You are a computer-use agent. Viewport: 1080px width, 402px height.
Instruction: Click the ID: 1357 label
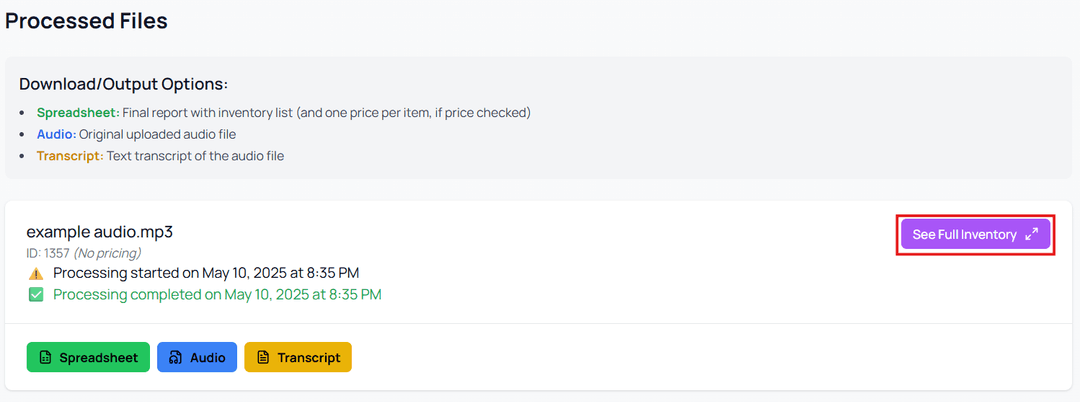coord(48,253)
